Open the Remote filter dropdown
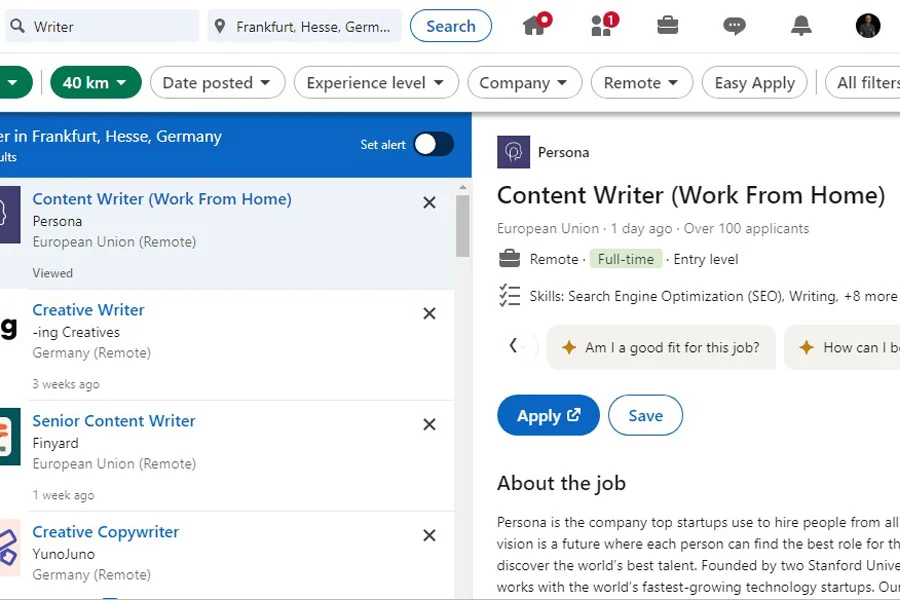This screenshot has height=600, width=900. pyautogui.click(x=642, y=83)
